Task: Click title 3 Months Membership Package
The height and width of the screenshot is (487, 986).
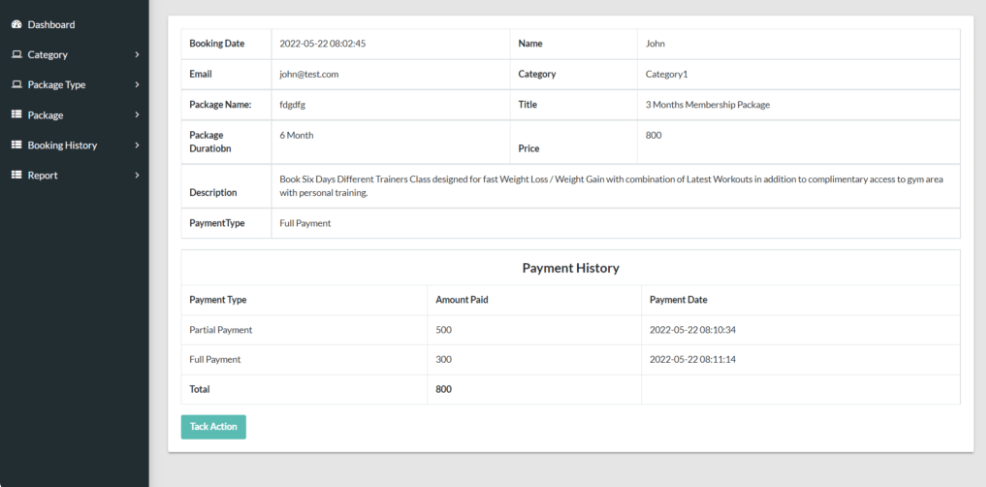Action: pyautogui.click(x=707, y=105)
